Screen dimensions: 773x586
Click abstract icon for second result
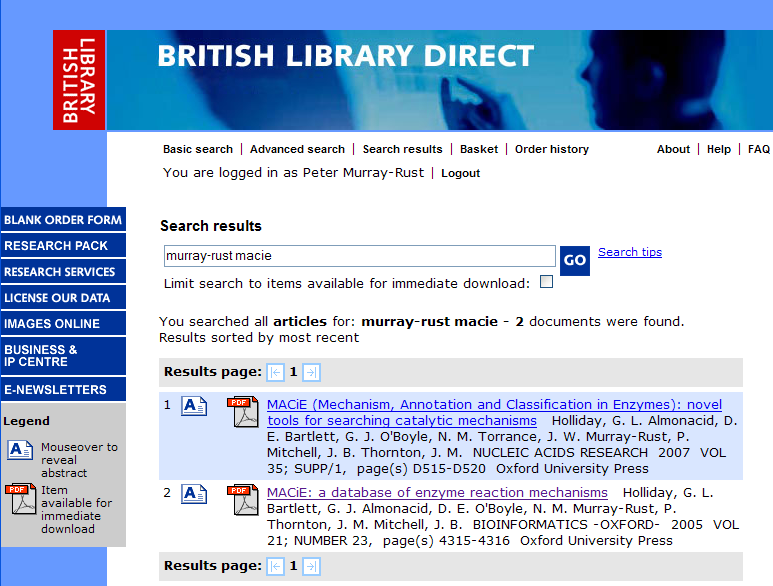click(194, 494)
